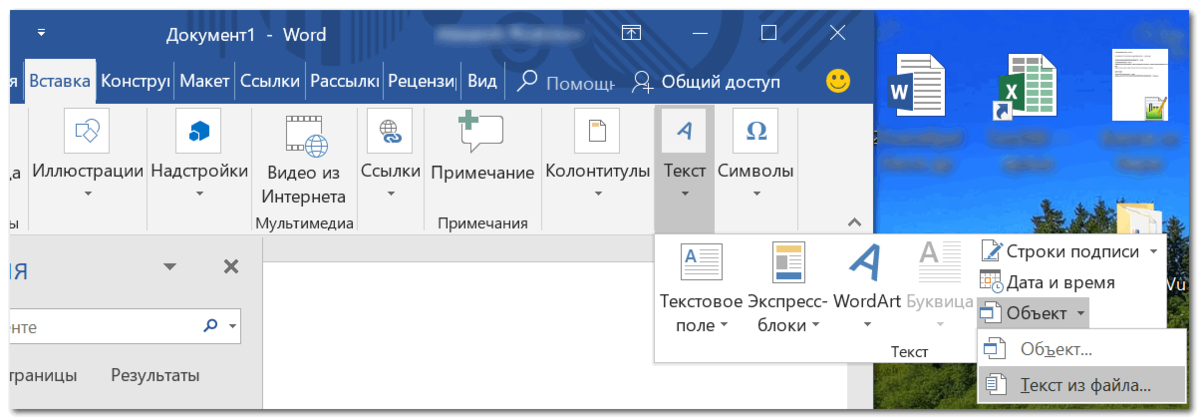This screenshot has height=420, width=1200.
Task: Open navigation pane options dropdown arrow
Action: coord(170,267)
